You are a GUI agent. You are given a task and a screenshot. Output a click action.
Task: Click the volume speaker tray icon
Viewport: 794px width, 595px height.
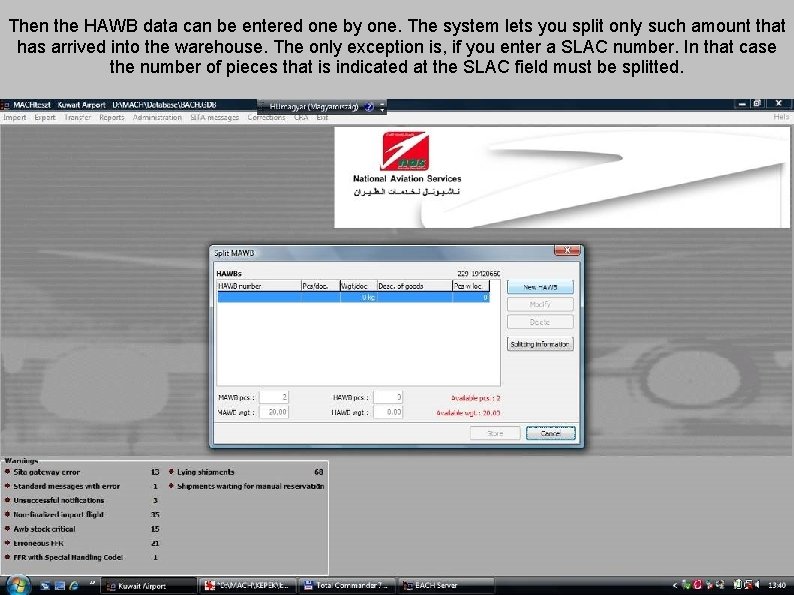[x=757, y=585]
